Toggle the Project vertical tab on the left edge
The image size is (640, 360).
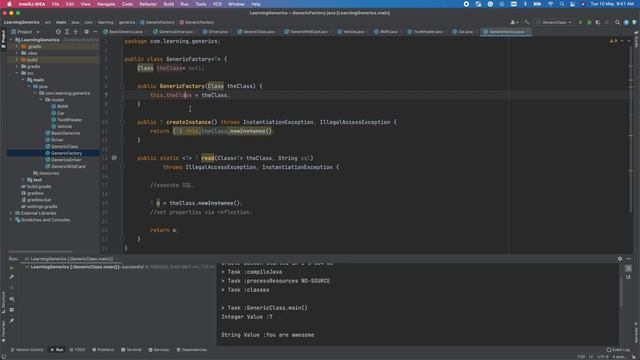click(x=3, y=39)
